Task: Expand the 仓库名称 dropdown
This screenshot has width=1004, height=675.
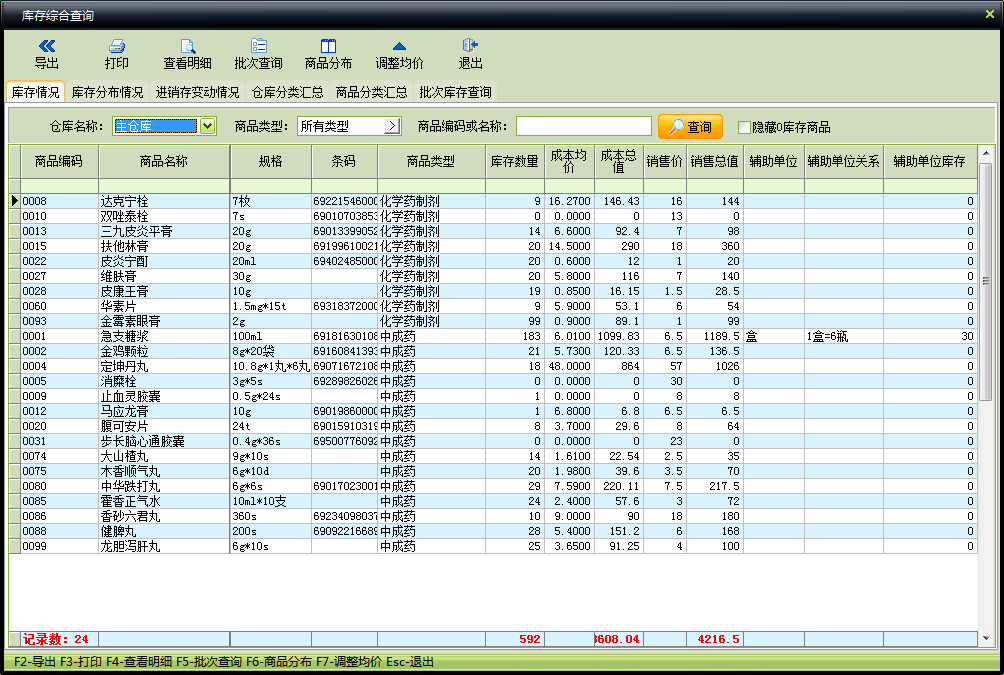Action: (x=207, y=126)
